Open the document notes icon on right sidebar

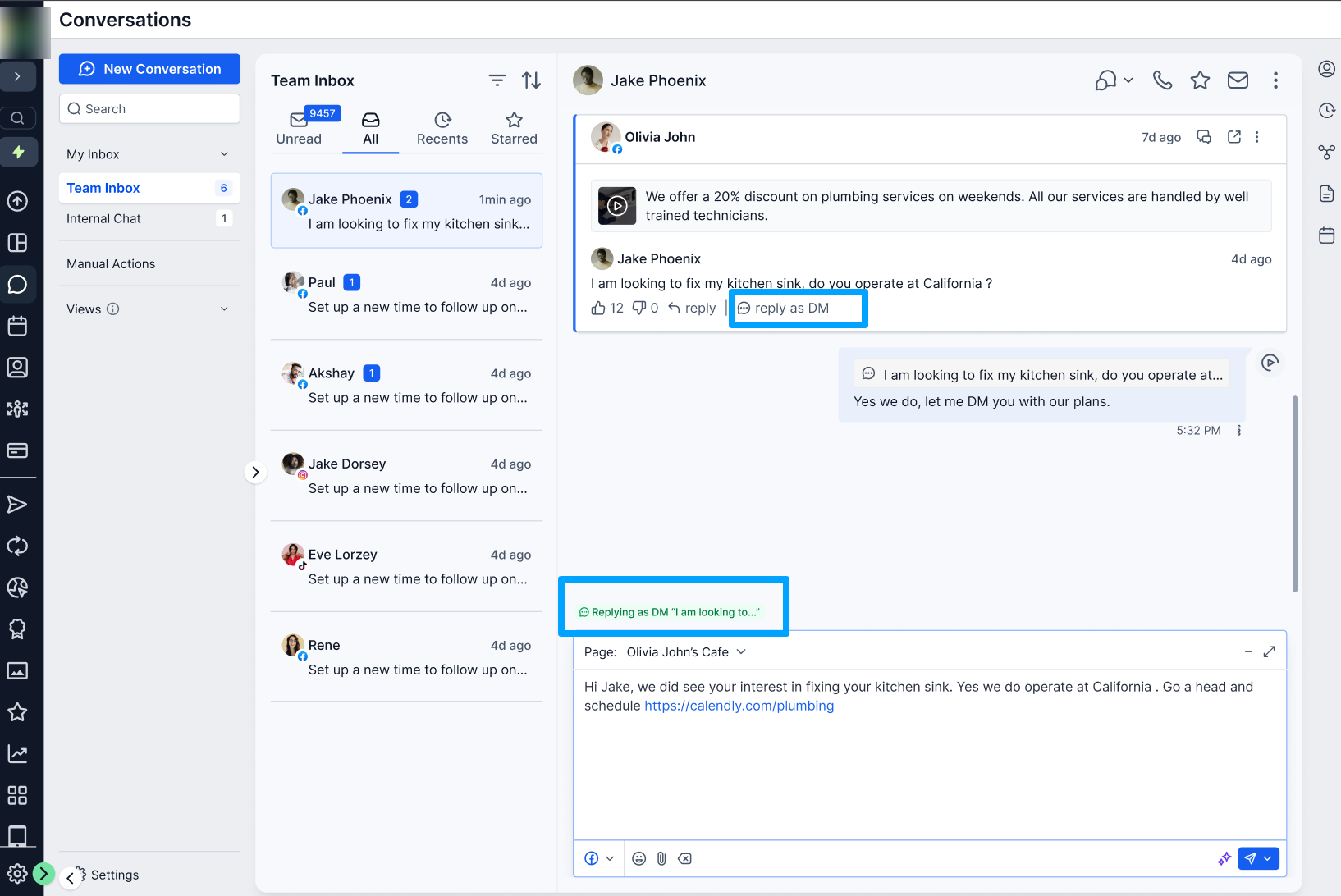click(1326, 194)
